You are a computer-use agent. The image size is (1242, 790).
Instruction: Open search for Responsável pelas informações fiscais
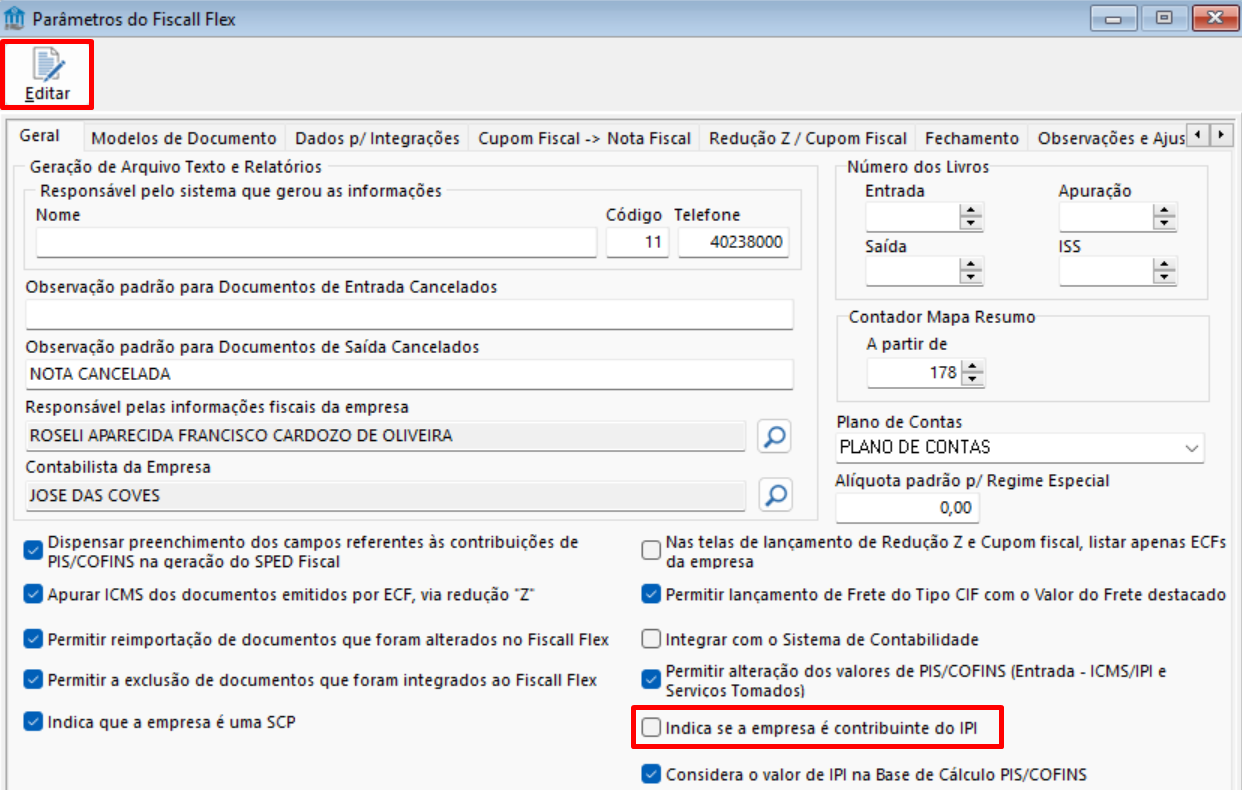click(x=775, y=435)
